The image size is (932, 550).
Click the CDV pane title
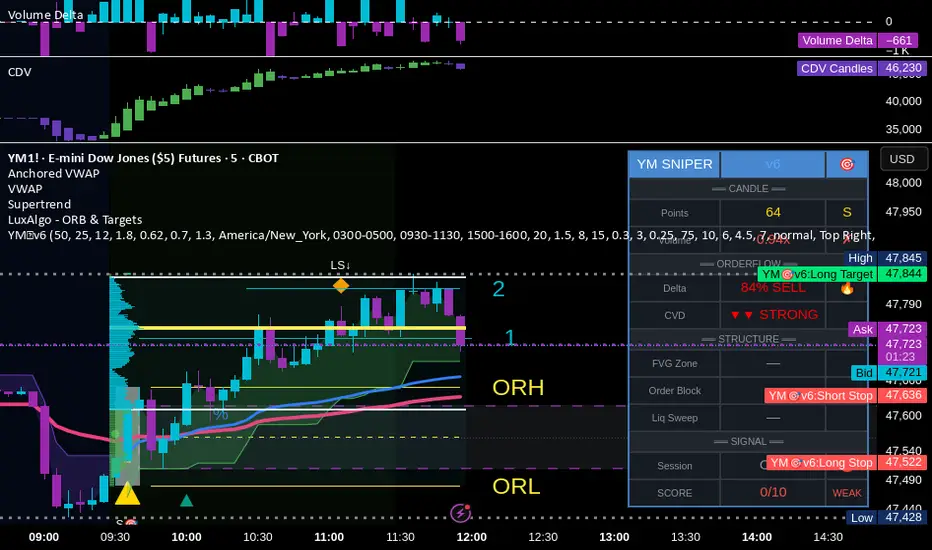click(x=20, y=72)
